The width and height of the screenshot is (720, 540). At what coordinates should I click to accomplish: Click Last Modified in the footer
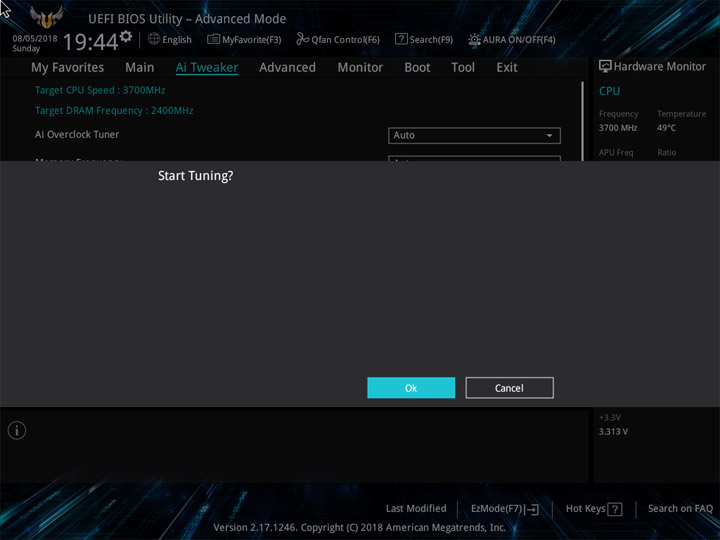[416, 508]
